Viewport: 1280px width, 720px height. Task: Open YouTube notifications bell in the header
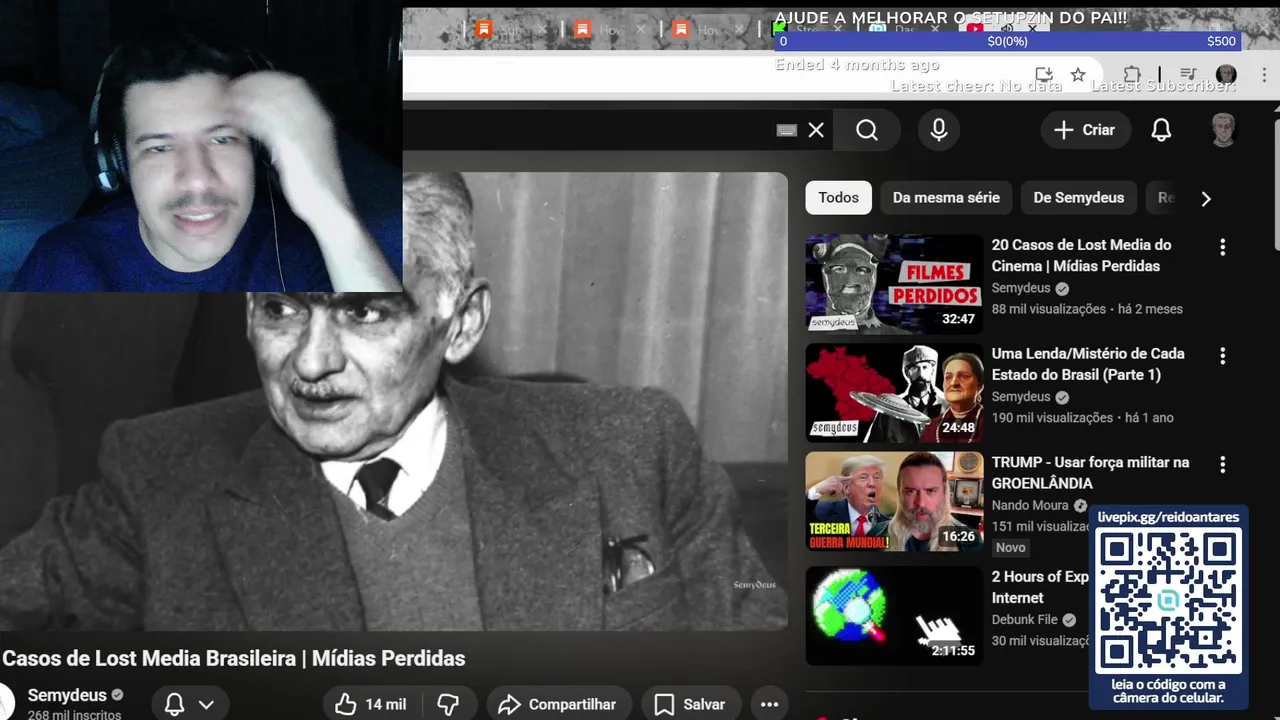point(1161,130)
